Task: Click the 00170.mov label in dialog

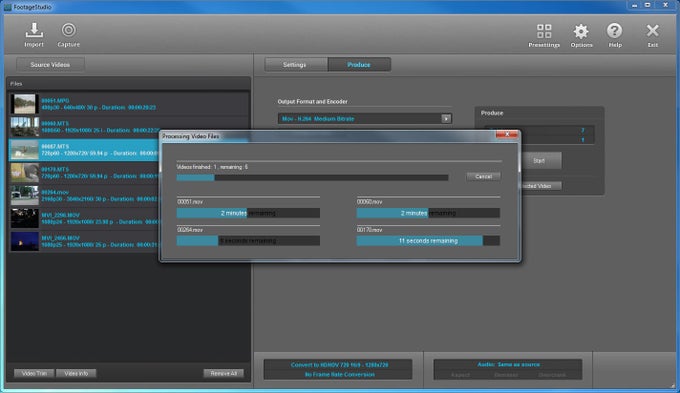Action: (x=369, y=230)
